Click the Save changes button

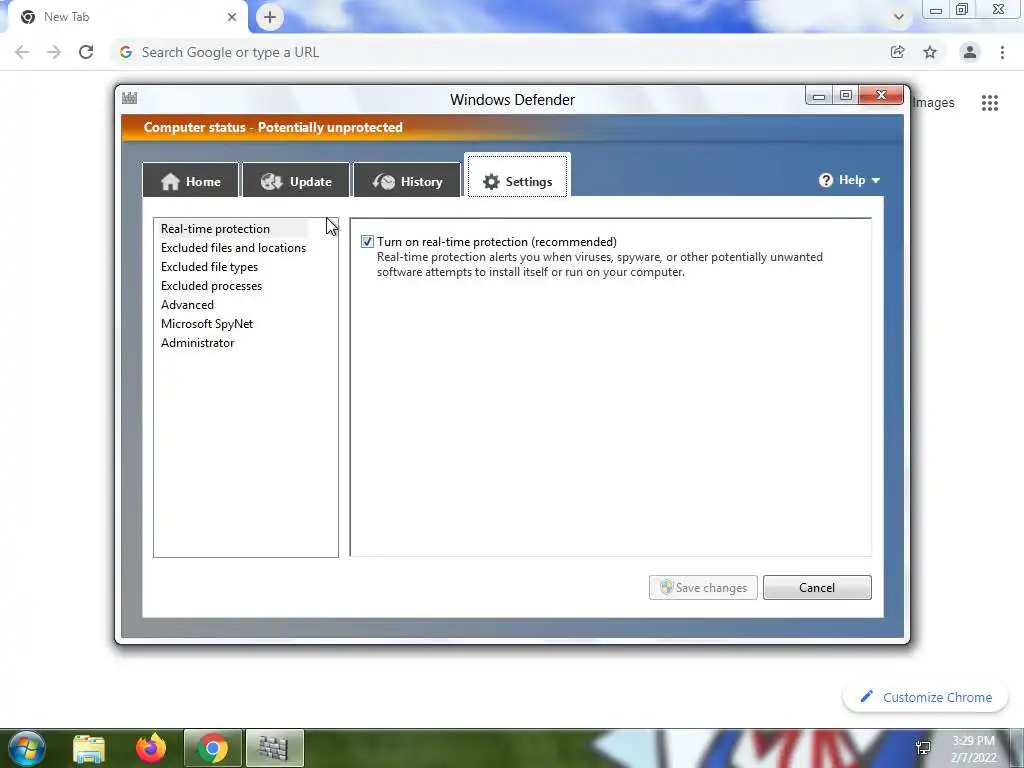tap(703, 587)
